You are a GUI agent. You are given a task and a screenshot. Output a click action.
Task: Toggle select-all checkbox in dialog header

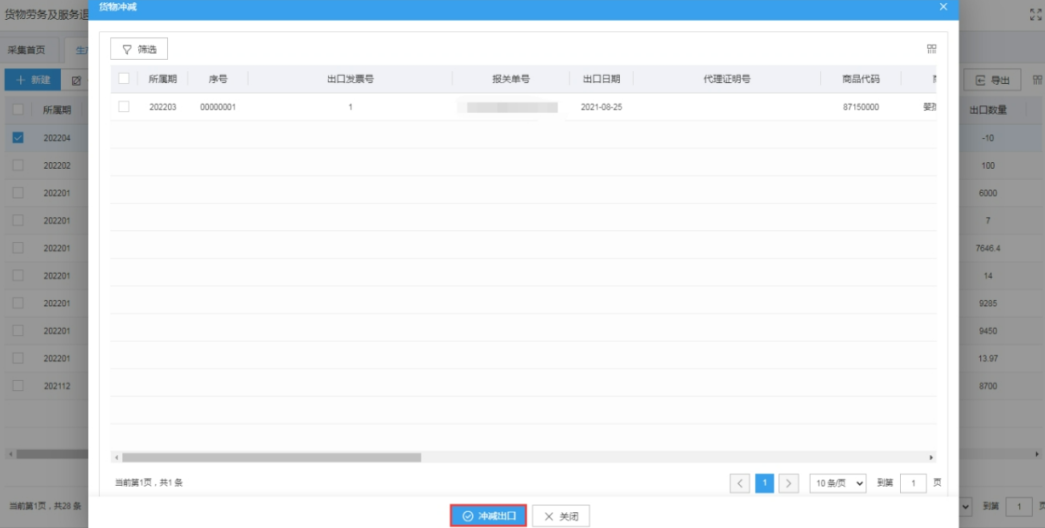click(124, 78)
